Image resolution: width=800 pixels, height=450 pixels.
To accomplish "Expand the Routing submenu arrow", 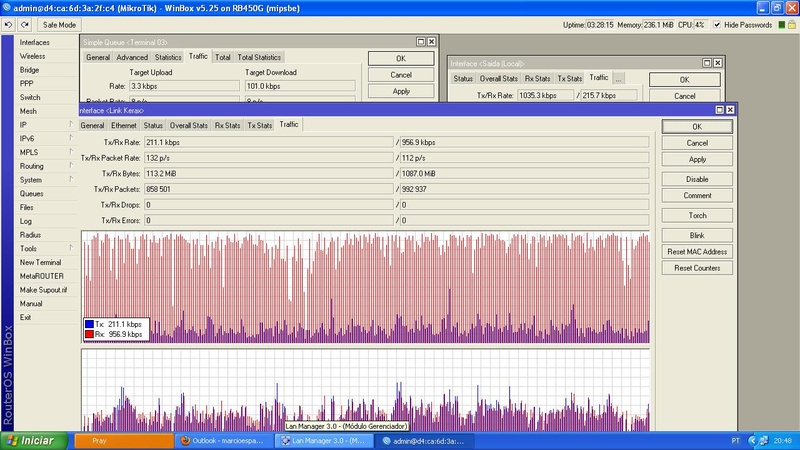I will tap(71, 166).
